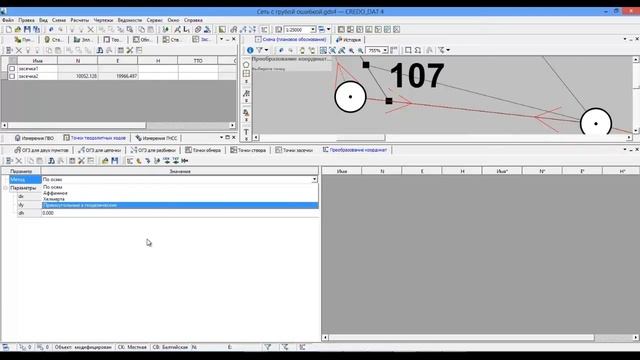640x360 pixels.
Task: Switch to Точки обмера tab
Action: (x=203, y=150)
